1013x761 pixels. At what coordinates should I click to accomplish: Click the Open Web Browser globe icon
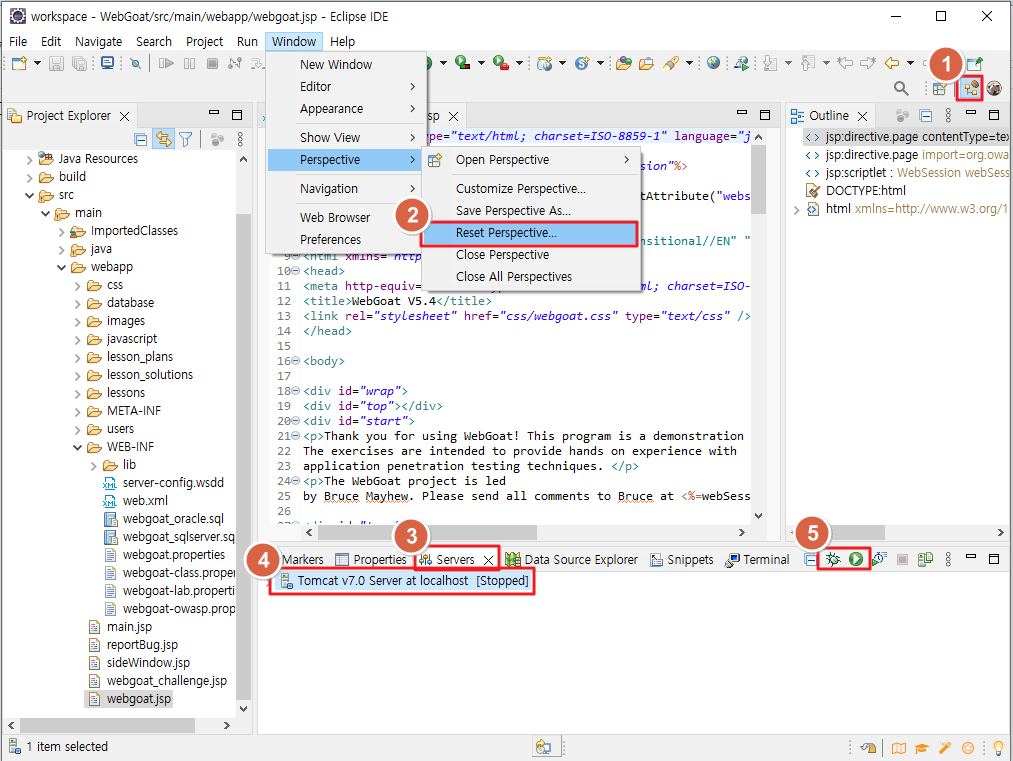tap(713, 63)
